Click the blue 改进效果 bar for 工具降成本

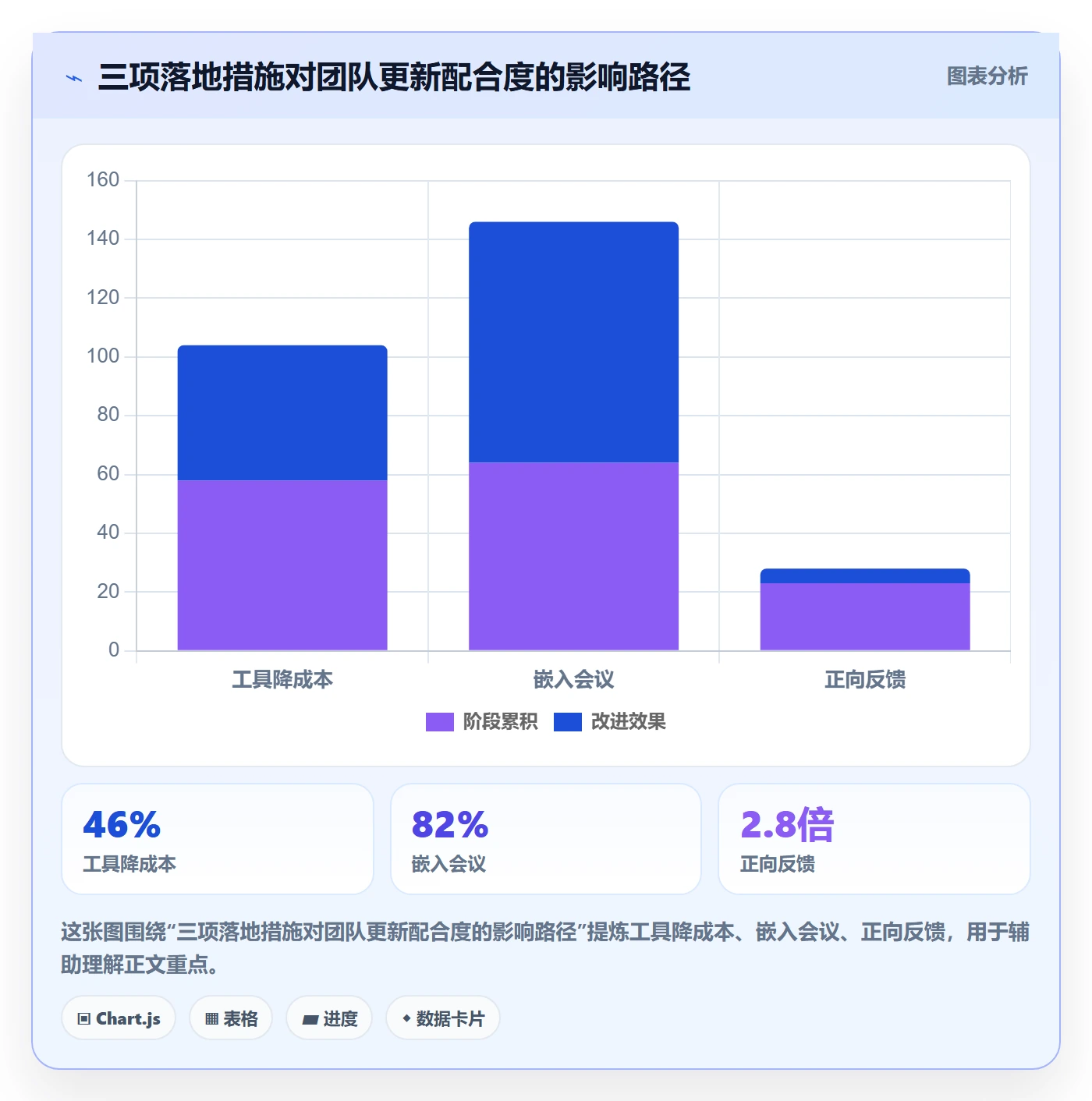coord(282,412)
